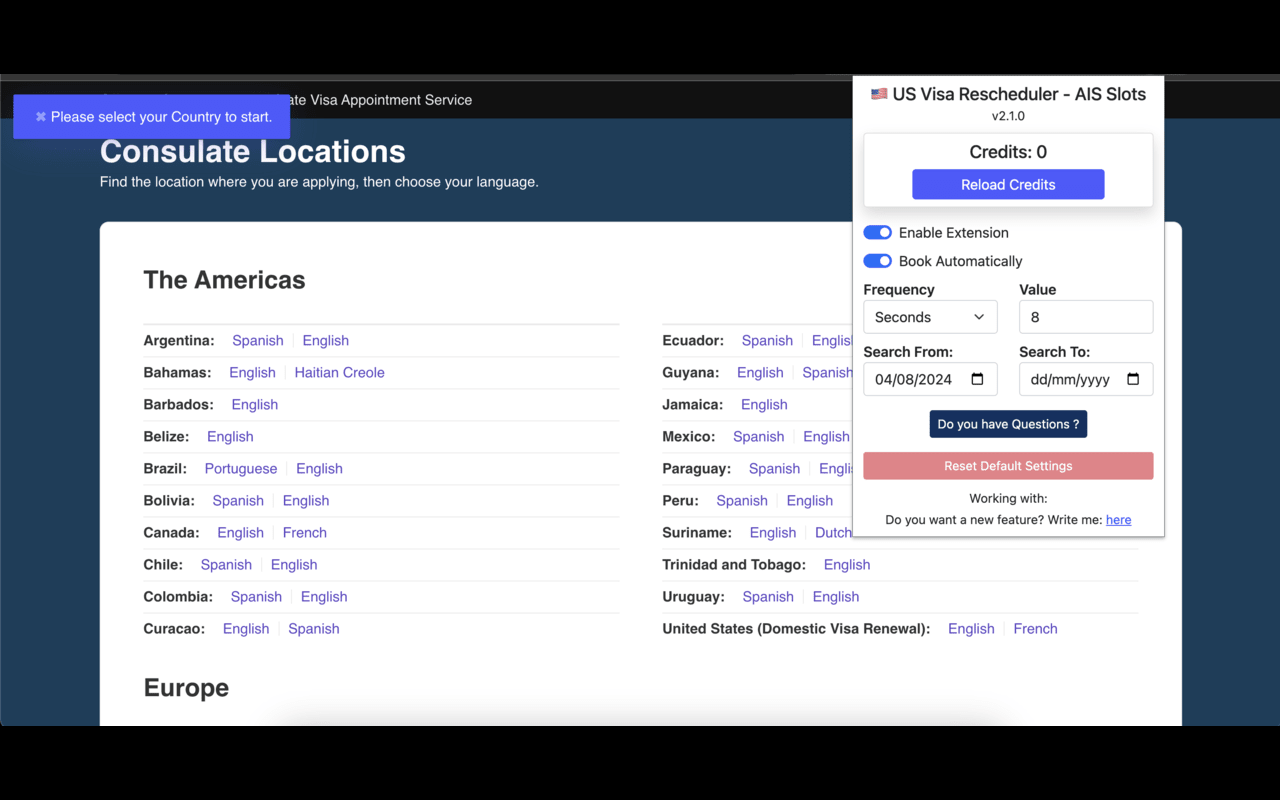The image size is (1280, 800).
Task: Select Spanish for Paraguay
Action: (774, 469)
